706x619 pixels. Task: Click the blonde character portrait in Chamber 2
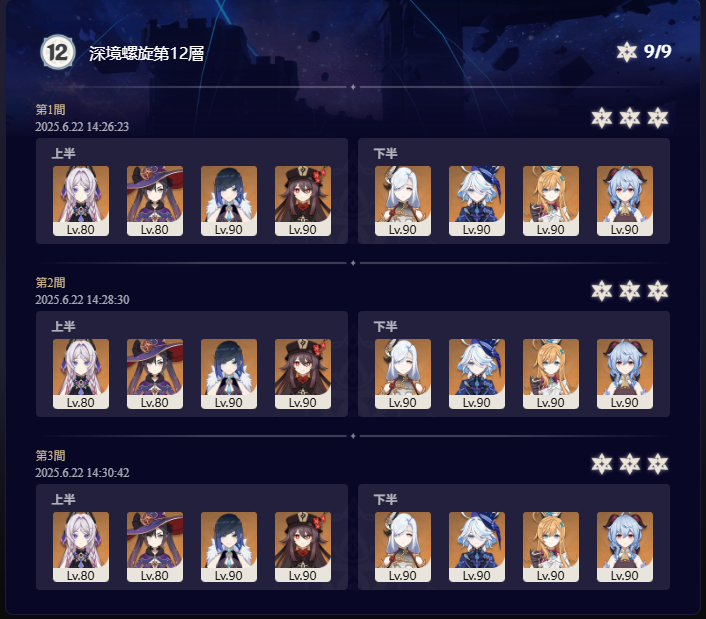[x=551, y=374]
